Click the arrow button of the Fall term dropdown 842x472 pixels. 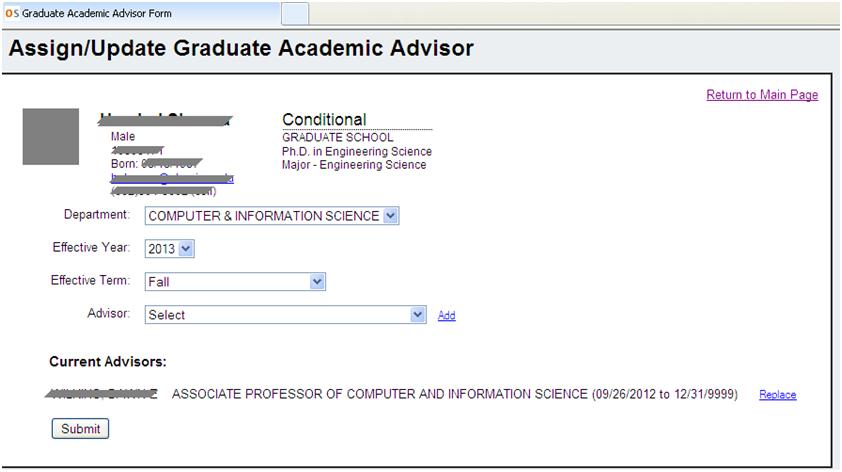pos(317,281)
